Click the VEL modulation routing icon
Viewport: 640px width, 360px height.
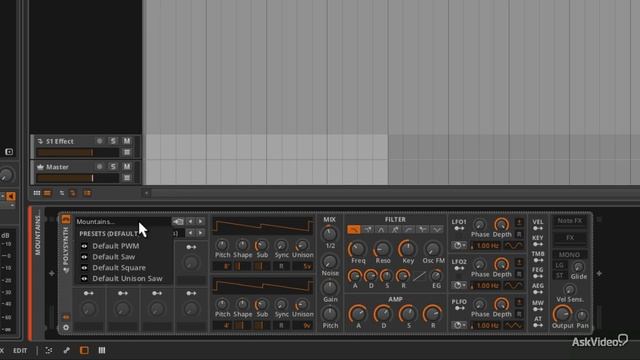[538, 229]
